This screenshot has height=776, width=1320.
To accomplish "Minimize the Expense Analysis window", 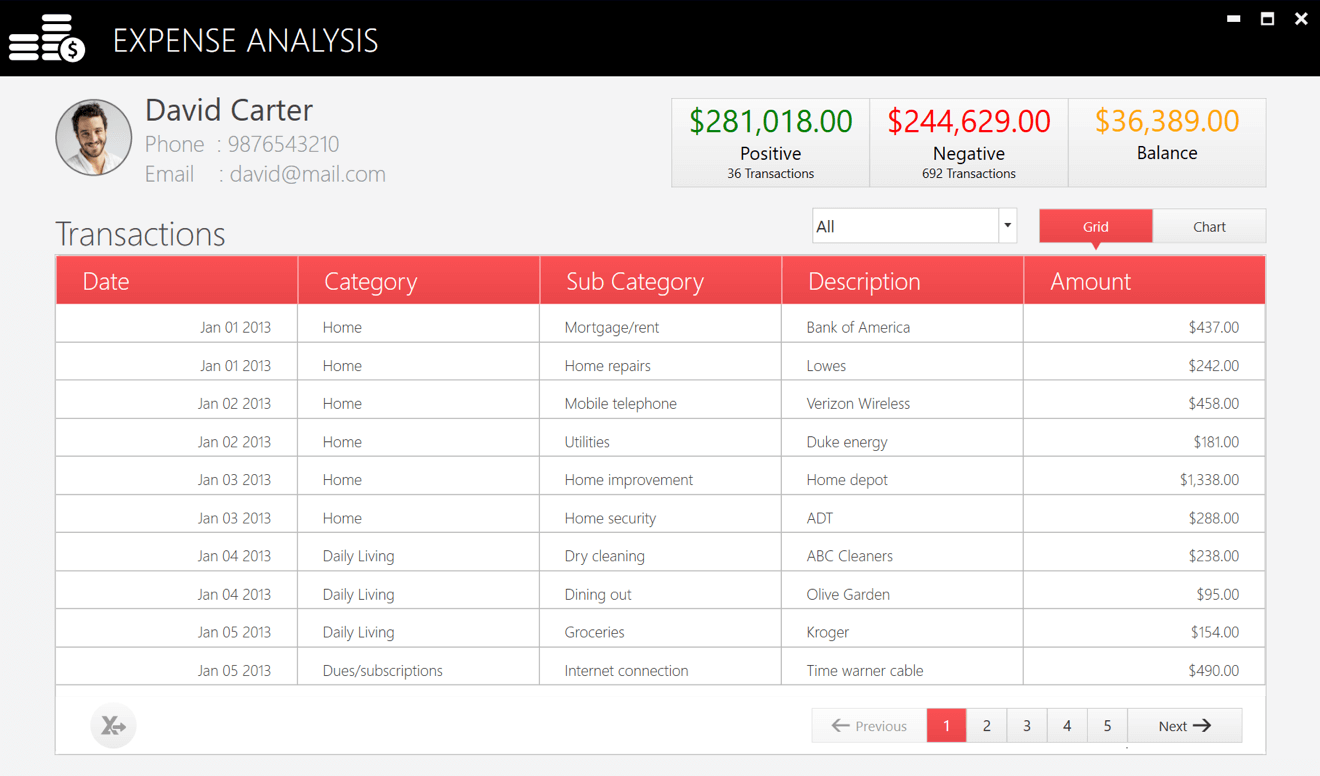I will (1234, 18).
